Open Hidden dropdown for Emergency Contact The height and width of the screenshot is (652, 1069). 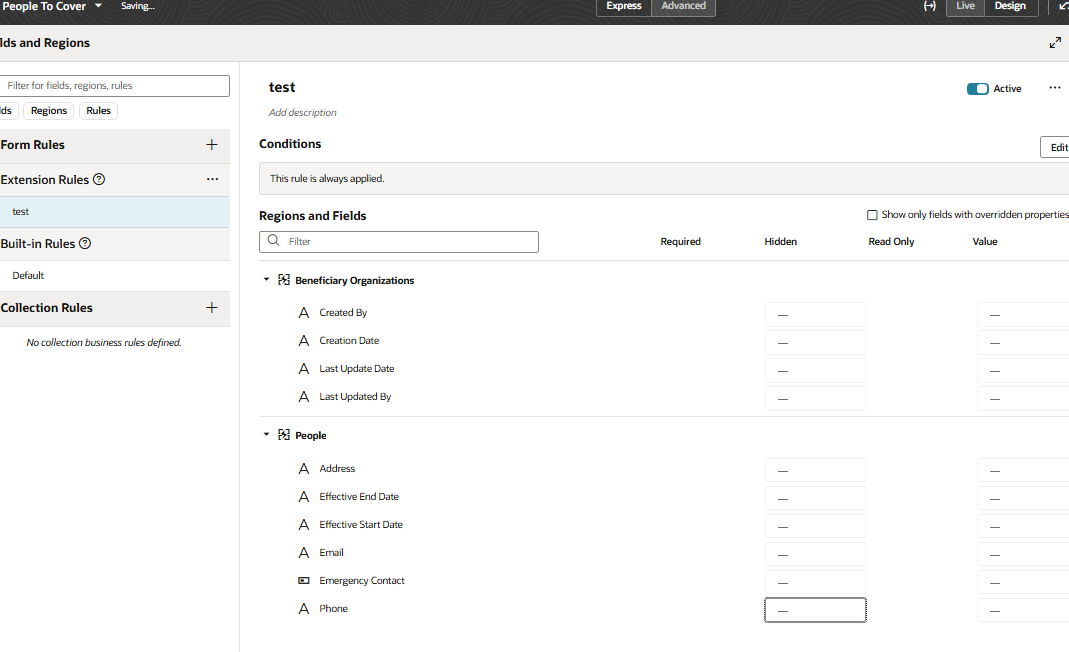(815, 582)
